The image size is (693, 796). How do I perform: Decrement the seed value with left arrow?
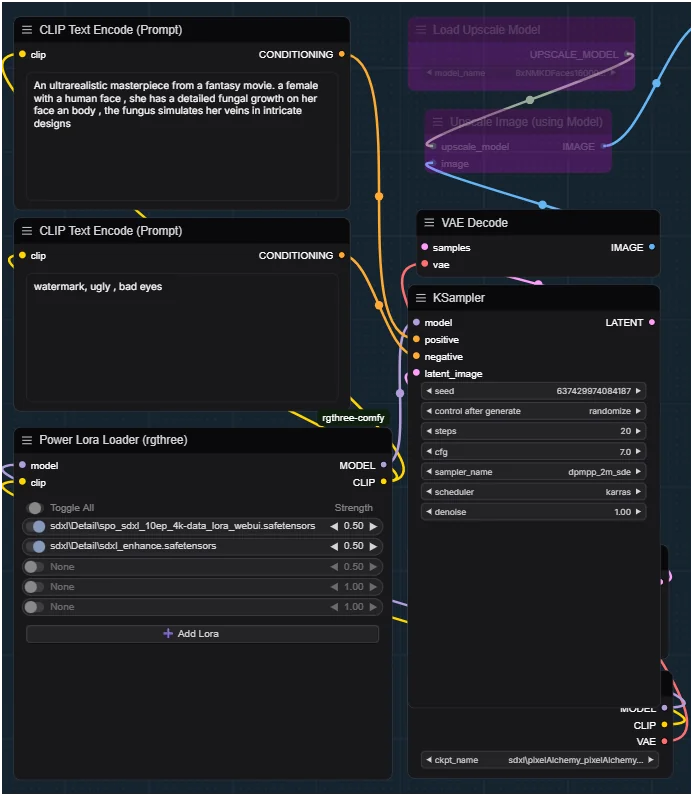pos(429,391)
